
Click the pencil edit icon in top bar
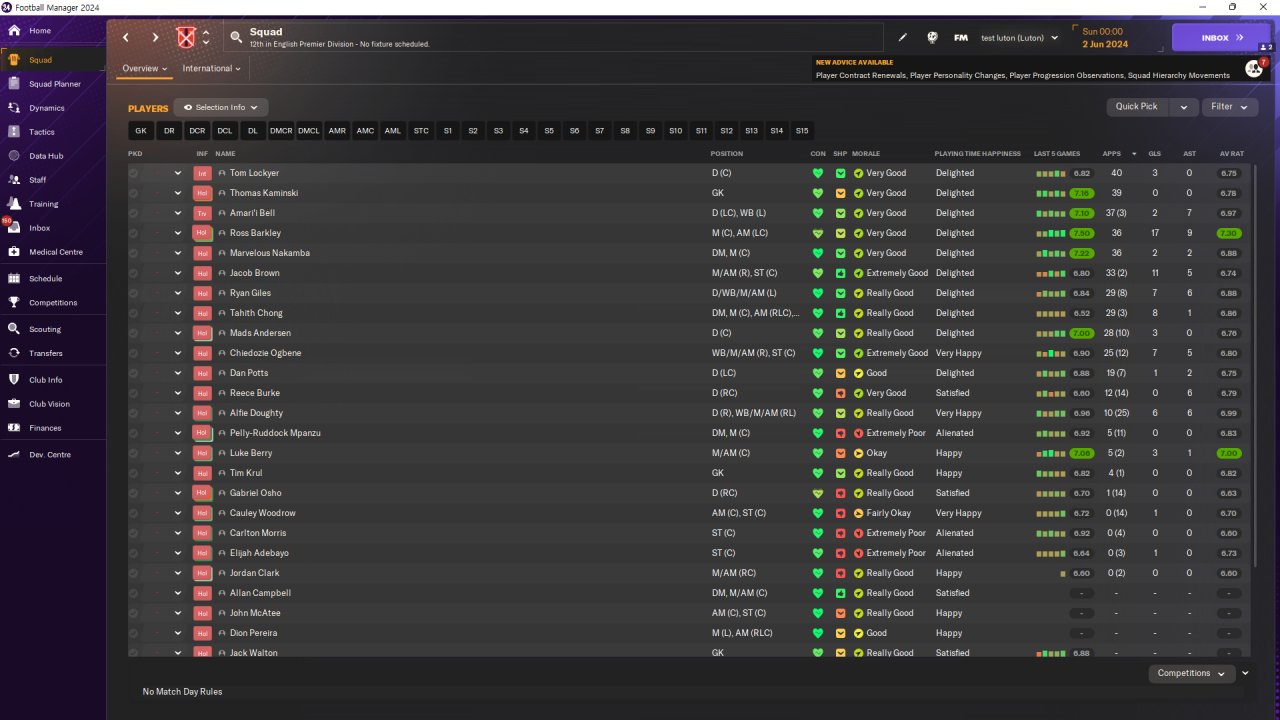(x=903, y=38)
